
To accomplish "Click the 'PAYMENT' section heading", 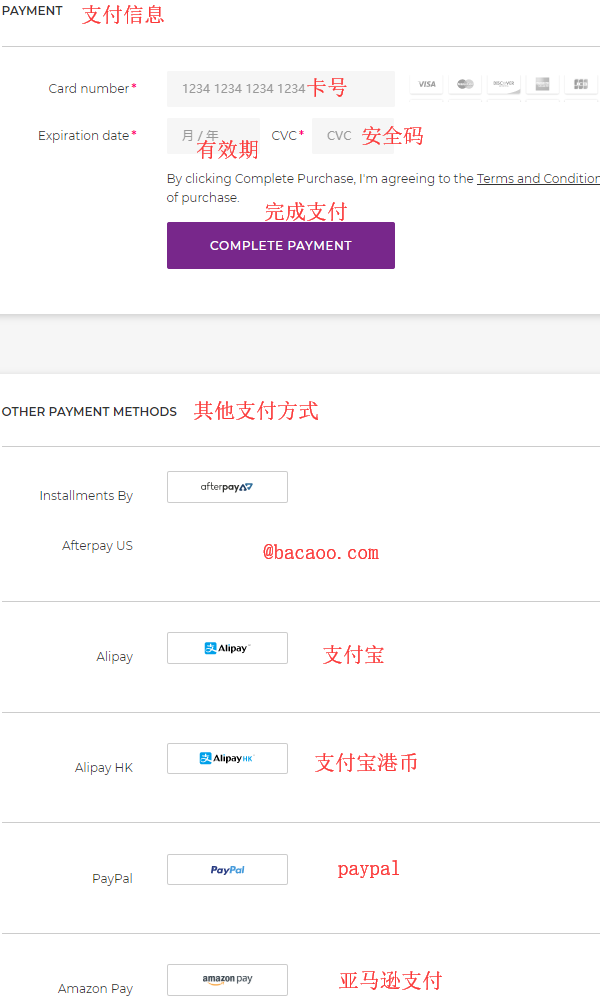I will pos(32,11).
